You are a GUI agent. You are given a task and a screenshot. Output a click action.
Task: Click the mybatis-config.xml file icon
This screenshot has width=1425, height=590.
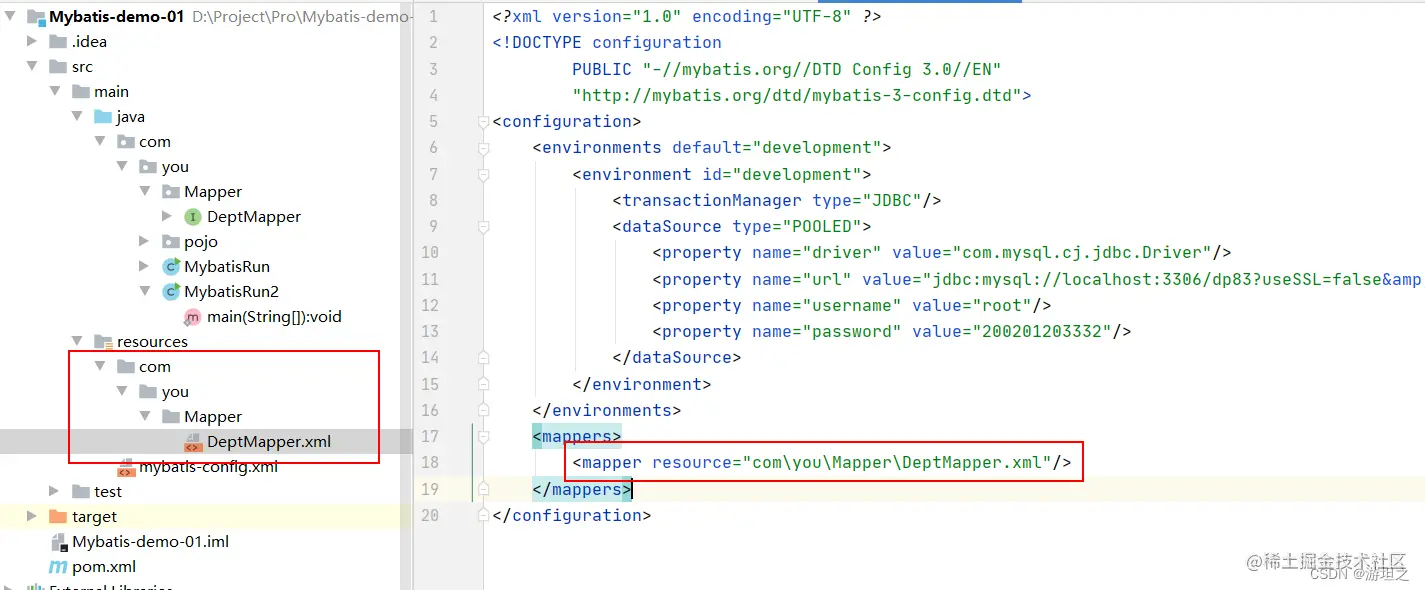click(x=126, y=468)
